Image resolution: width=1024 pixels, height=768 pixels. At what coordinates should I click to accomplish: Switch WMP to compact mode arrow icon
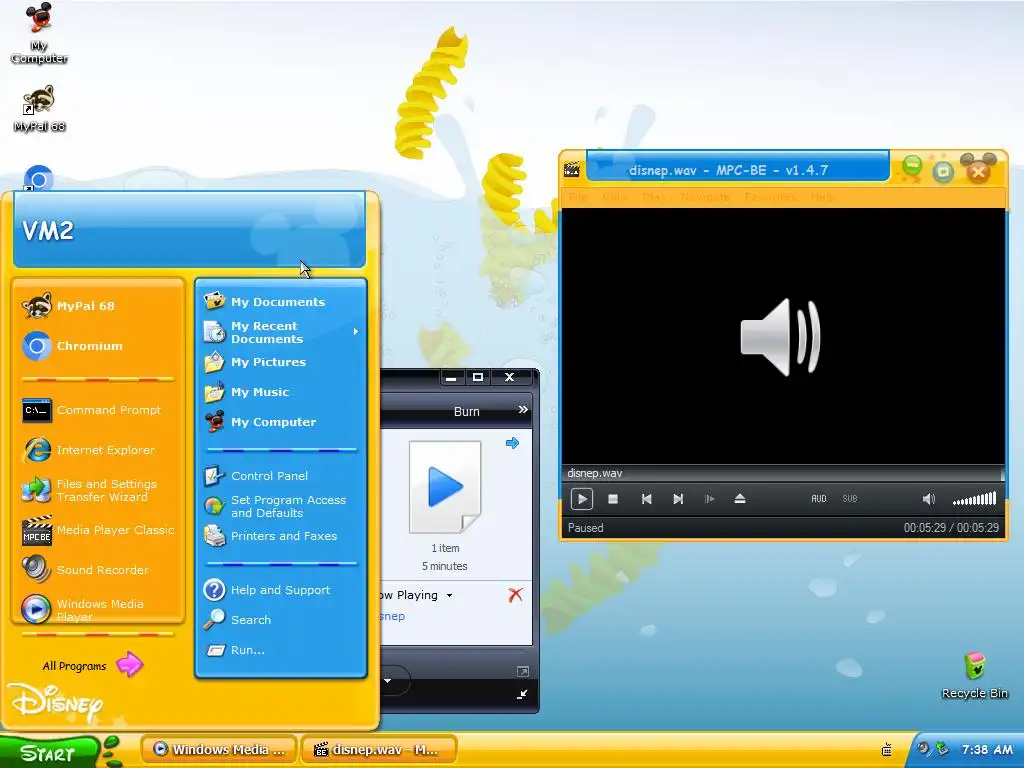pos(522,694)
